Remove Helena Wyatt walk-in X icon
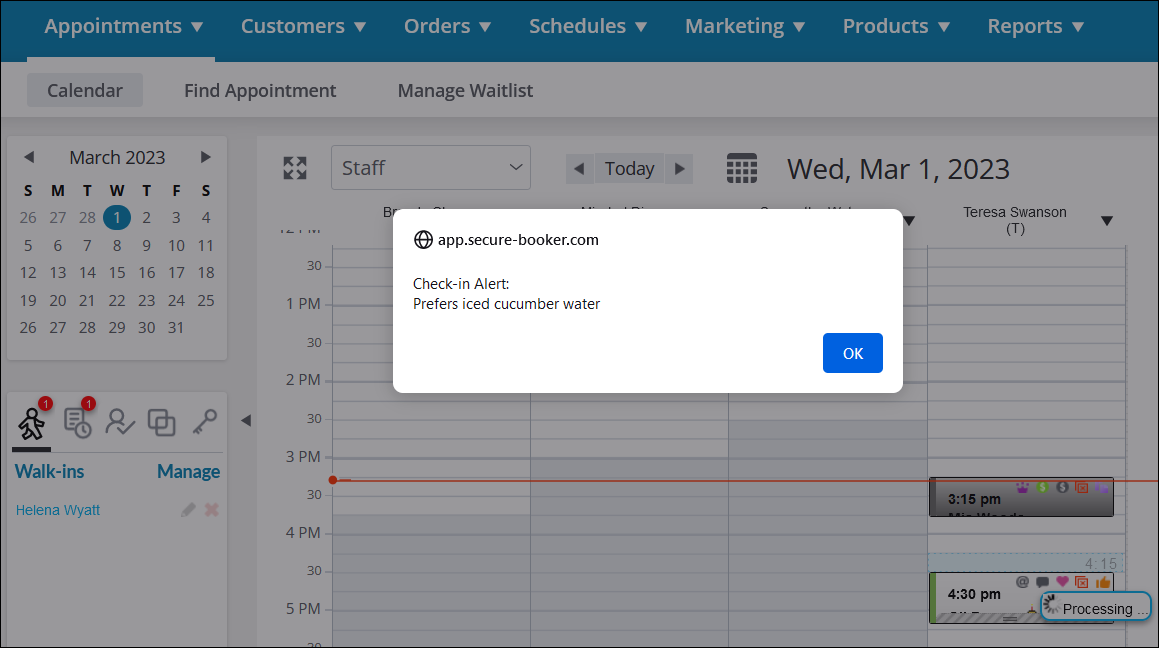The width and height of the screenshot is (1159, 648). [x=211, y=510]
